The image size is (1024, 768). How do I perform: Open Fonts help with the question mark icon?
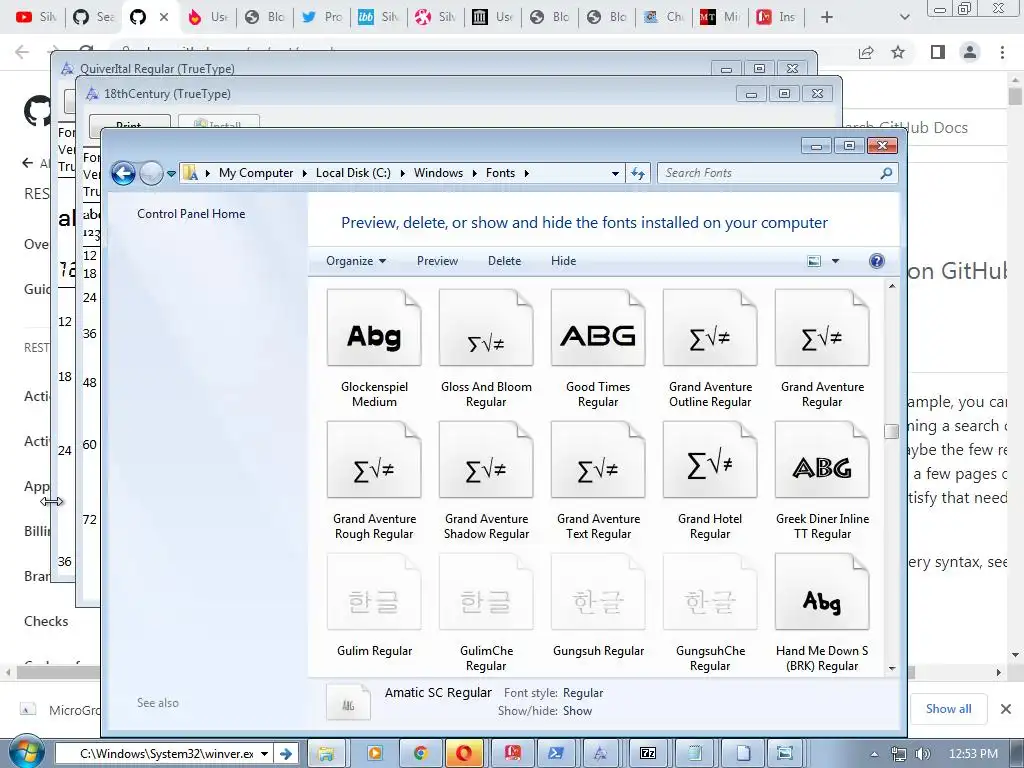pos(876,261)
